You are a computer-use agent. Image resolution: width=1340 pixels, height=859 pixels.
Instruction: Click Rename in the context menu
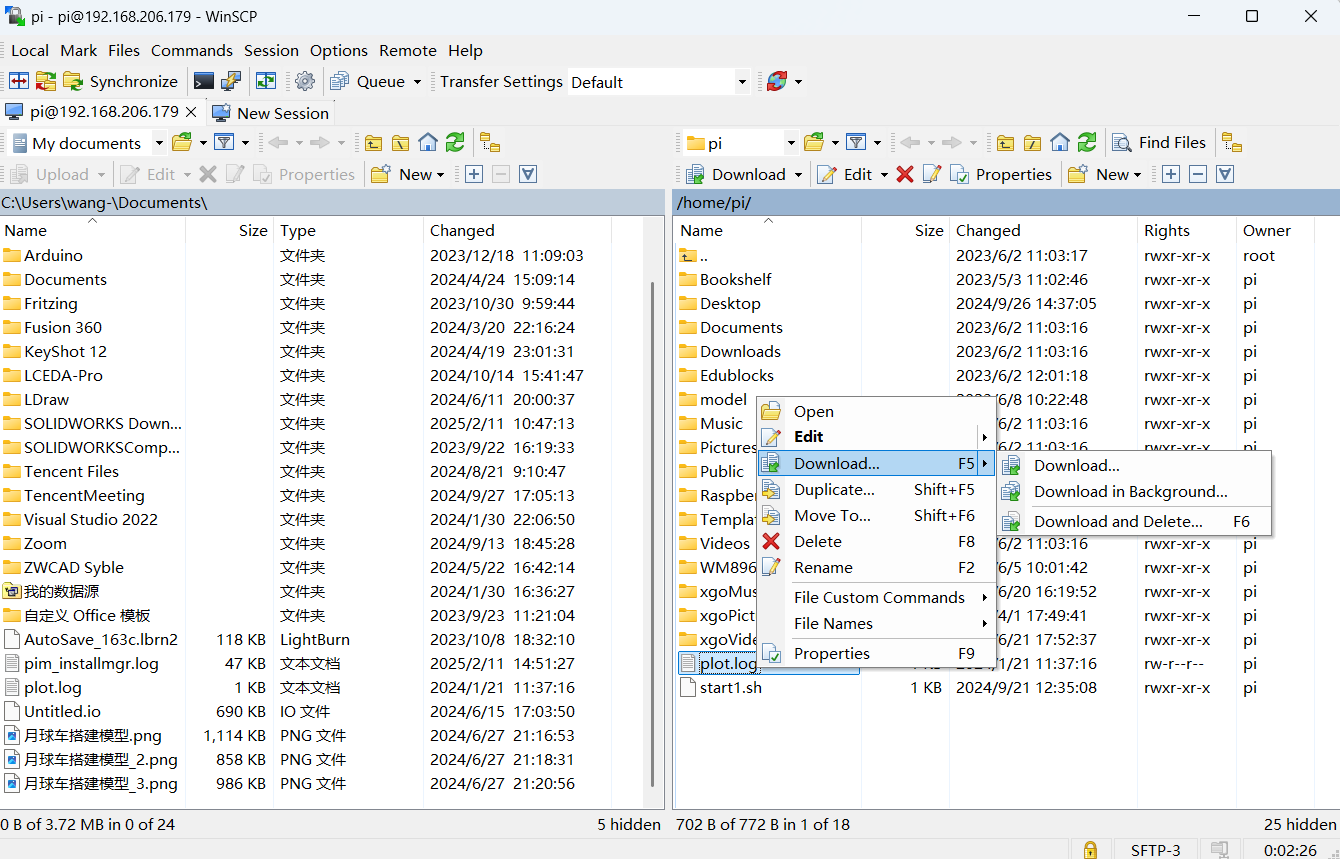pos(823,567)
